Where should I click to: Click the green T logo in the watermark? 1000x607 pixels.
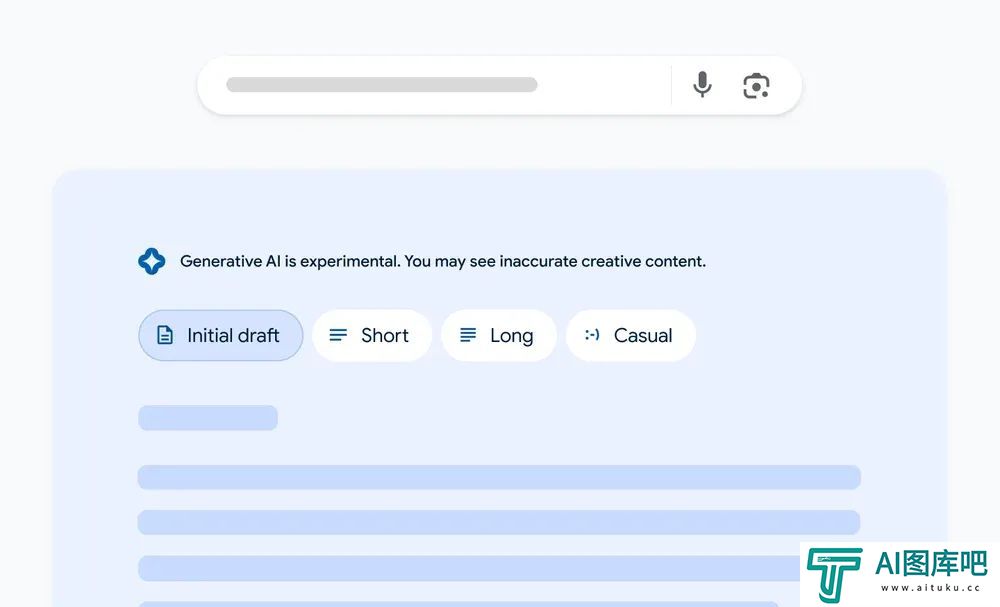(834, 573)
